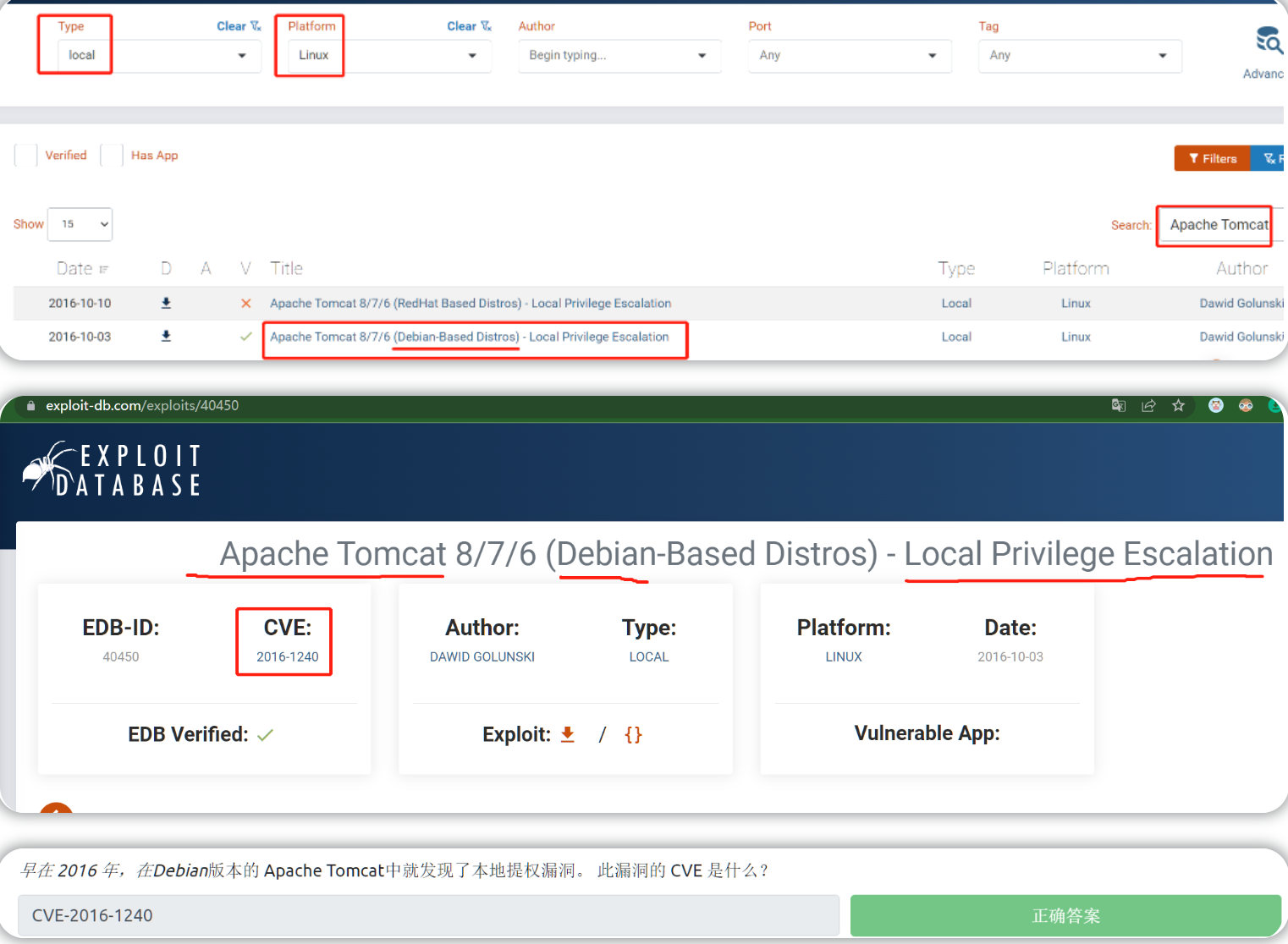Sort the table by Date column
This screenshot has width=1288, height=944.
pyautogui.click(x=82, y=269)
